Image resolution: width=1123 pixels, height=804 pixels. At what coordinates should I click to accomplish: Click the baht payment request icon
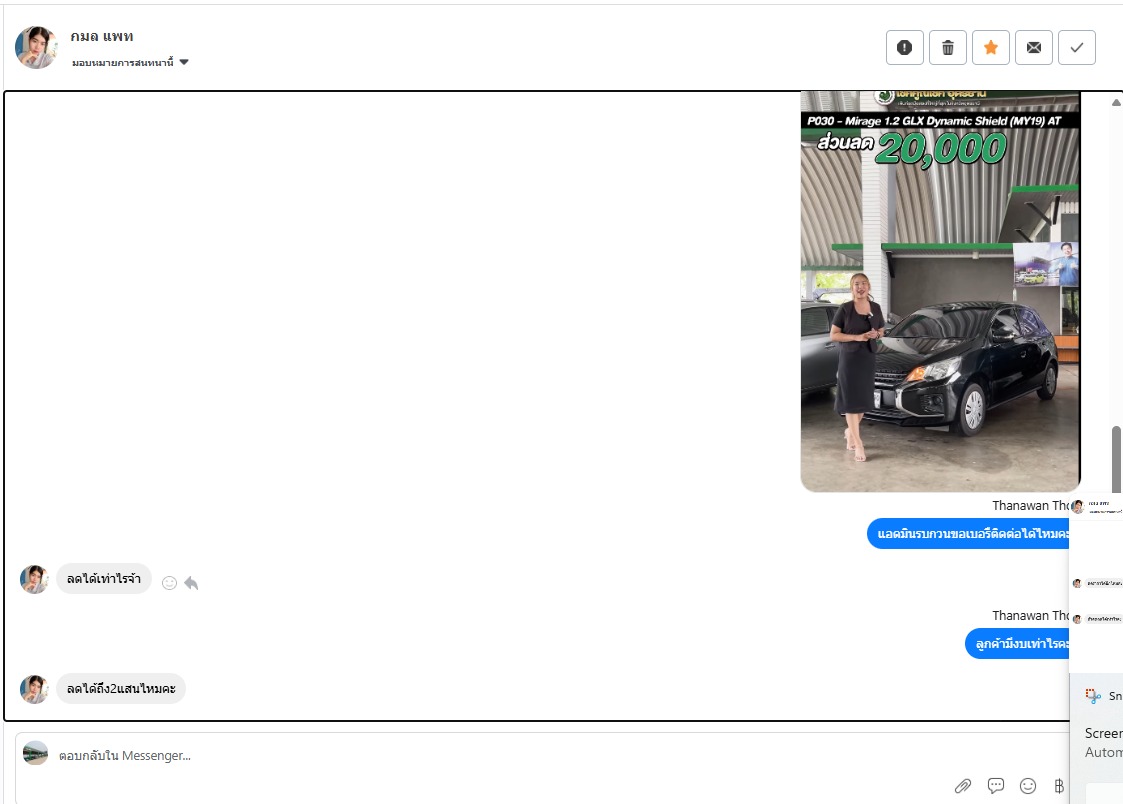(x=1059, y=786)
